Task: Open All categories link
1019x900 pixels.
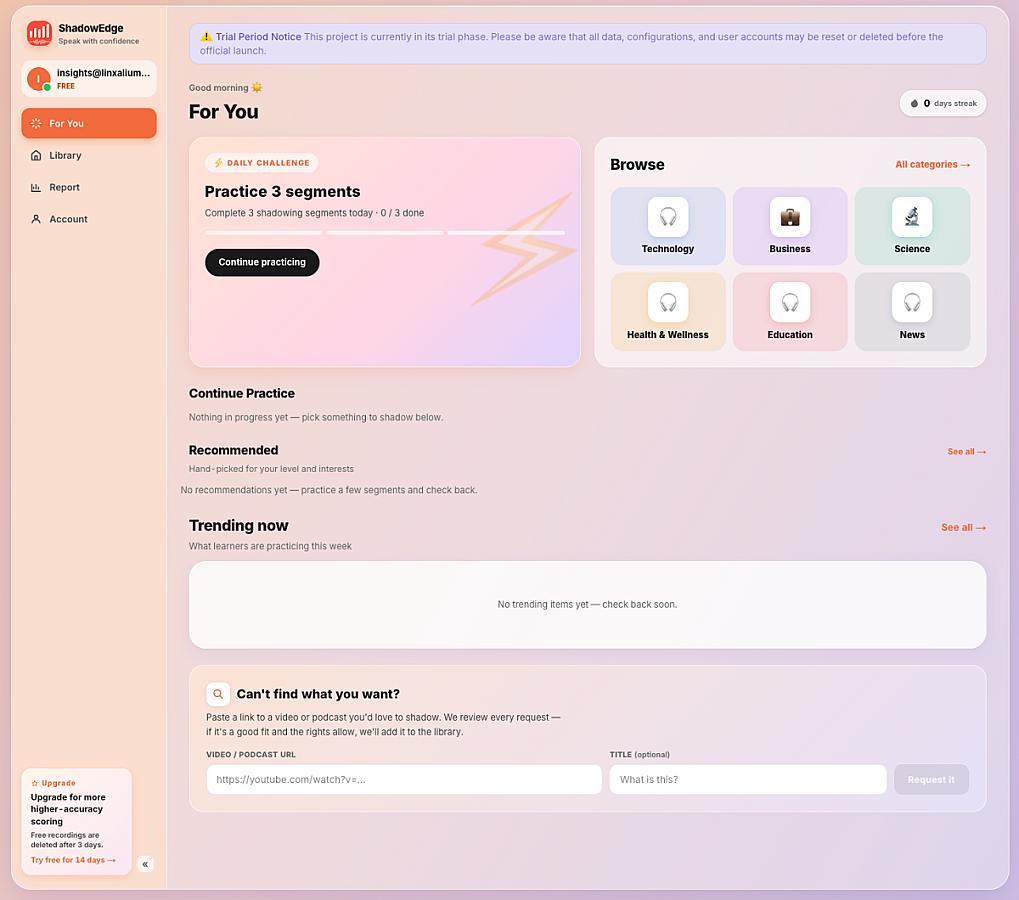Action: coord(932,164)
